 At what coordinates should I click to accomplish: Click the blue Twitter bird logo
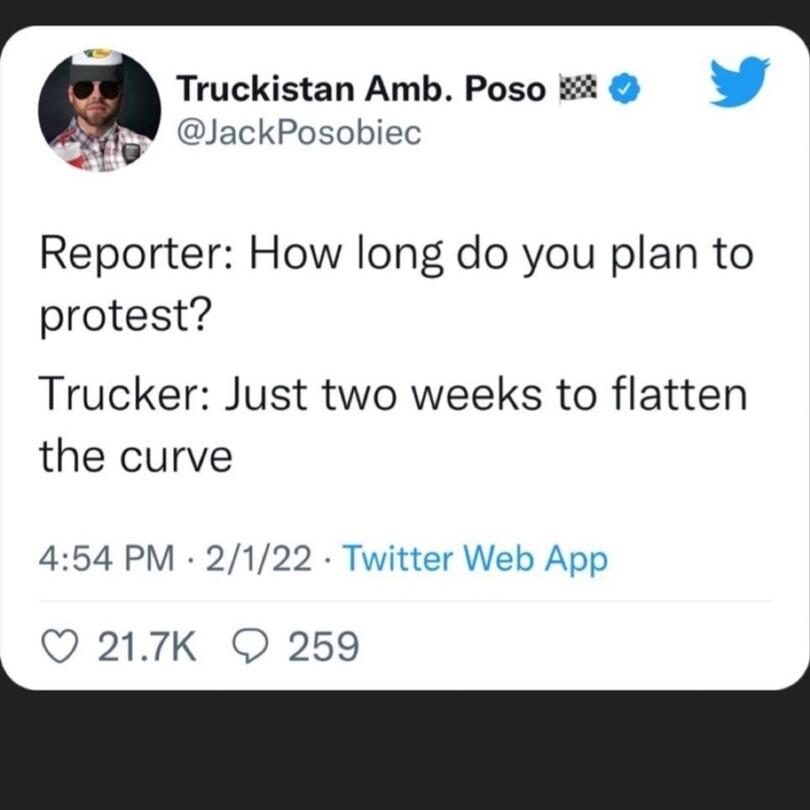739,82
